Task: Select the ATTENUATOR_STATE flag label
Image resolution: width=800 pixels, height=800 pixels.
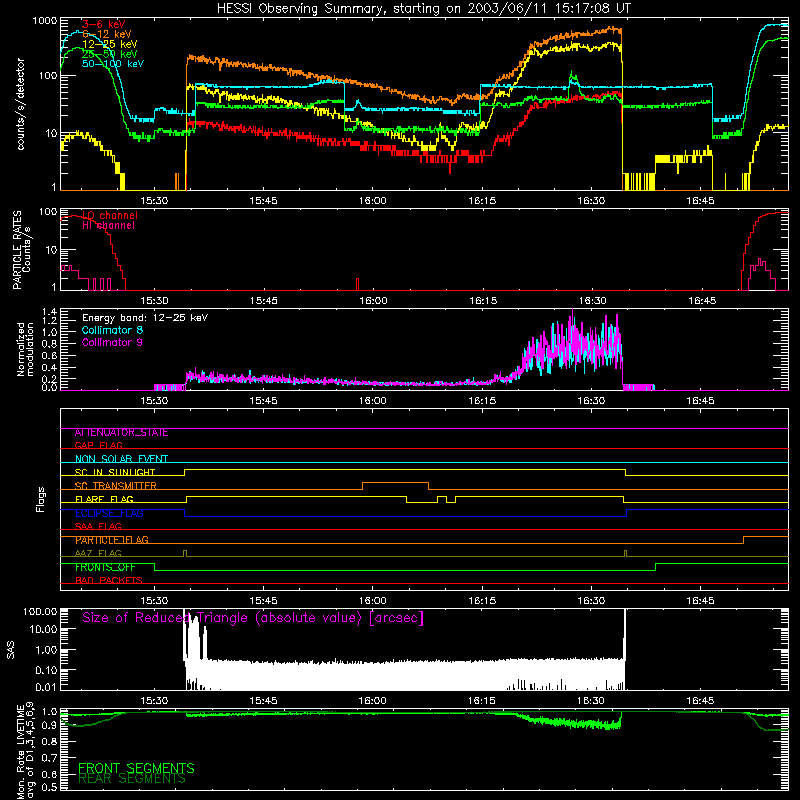Action: pos(121,433)
